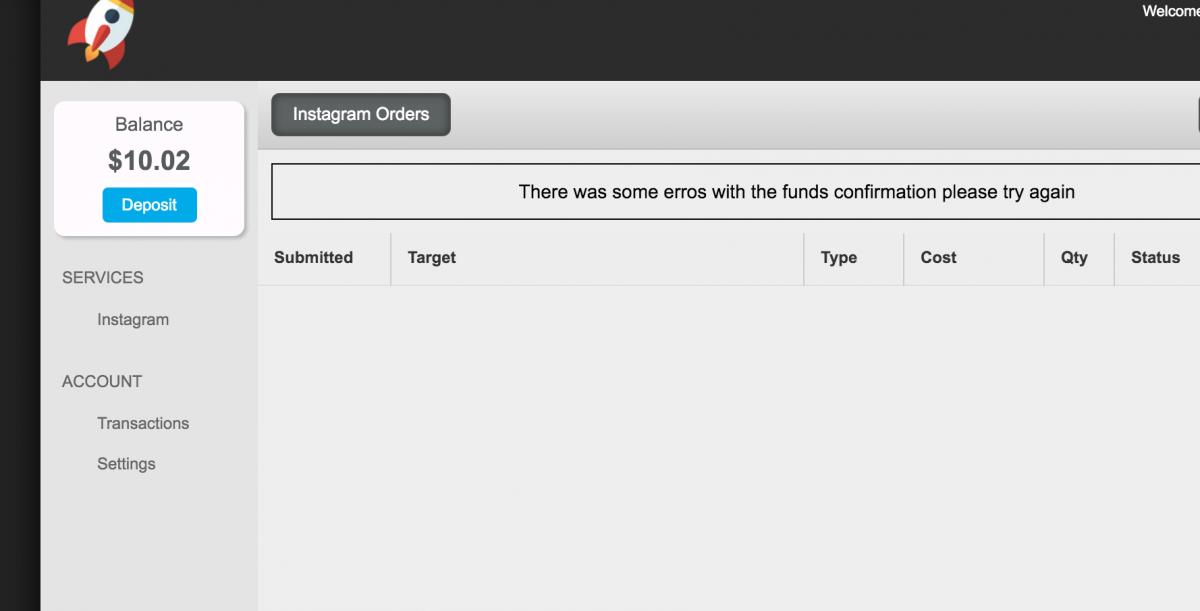Click the ACCOUNT section heading
This screenshot has height=611, width=1200.
[102, 381]
